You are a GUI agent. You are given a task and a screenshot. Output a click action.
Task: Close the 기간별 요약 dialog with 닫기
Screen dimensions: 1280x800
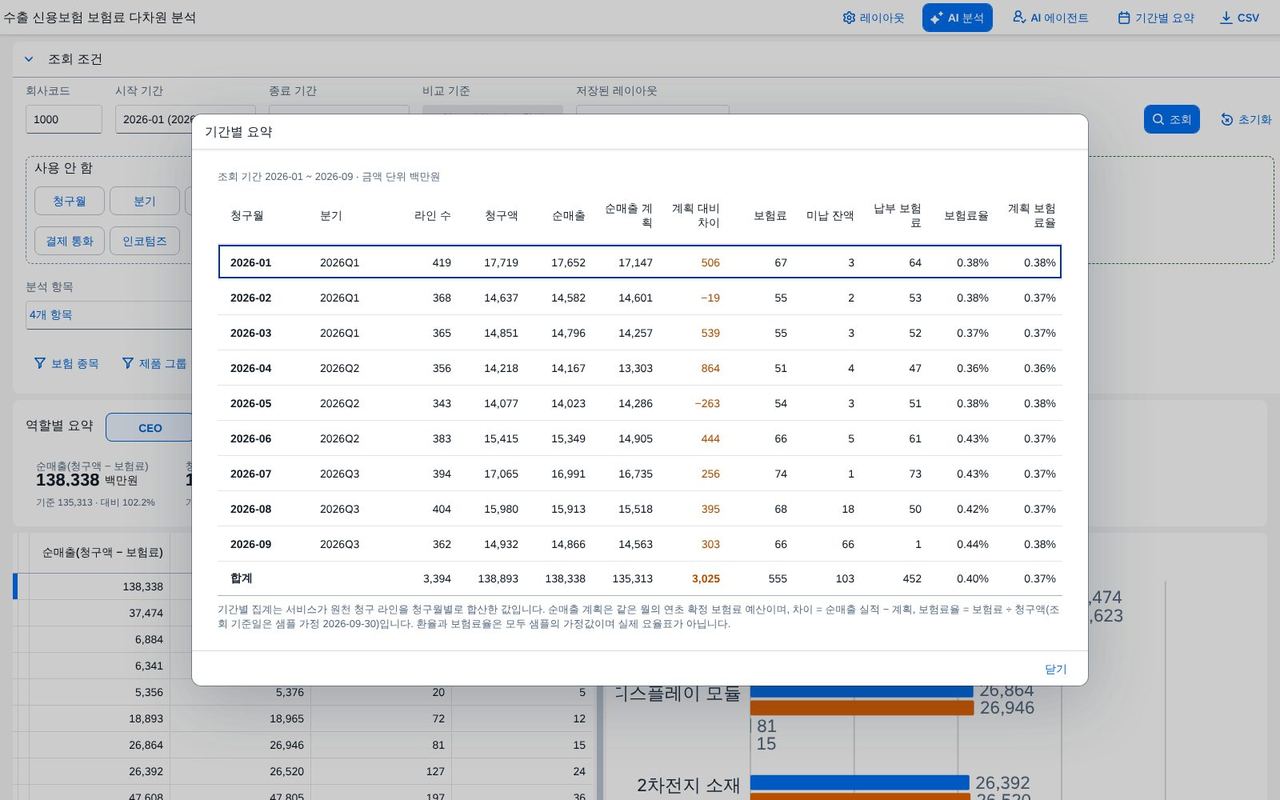coord(1056,669)
